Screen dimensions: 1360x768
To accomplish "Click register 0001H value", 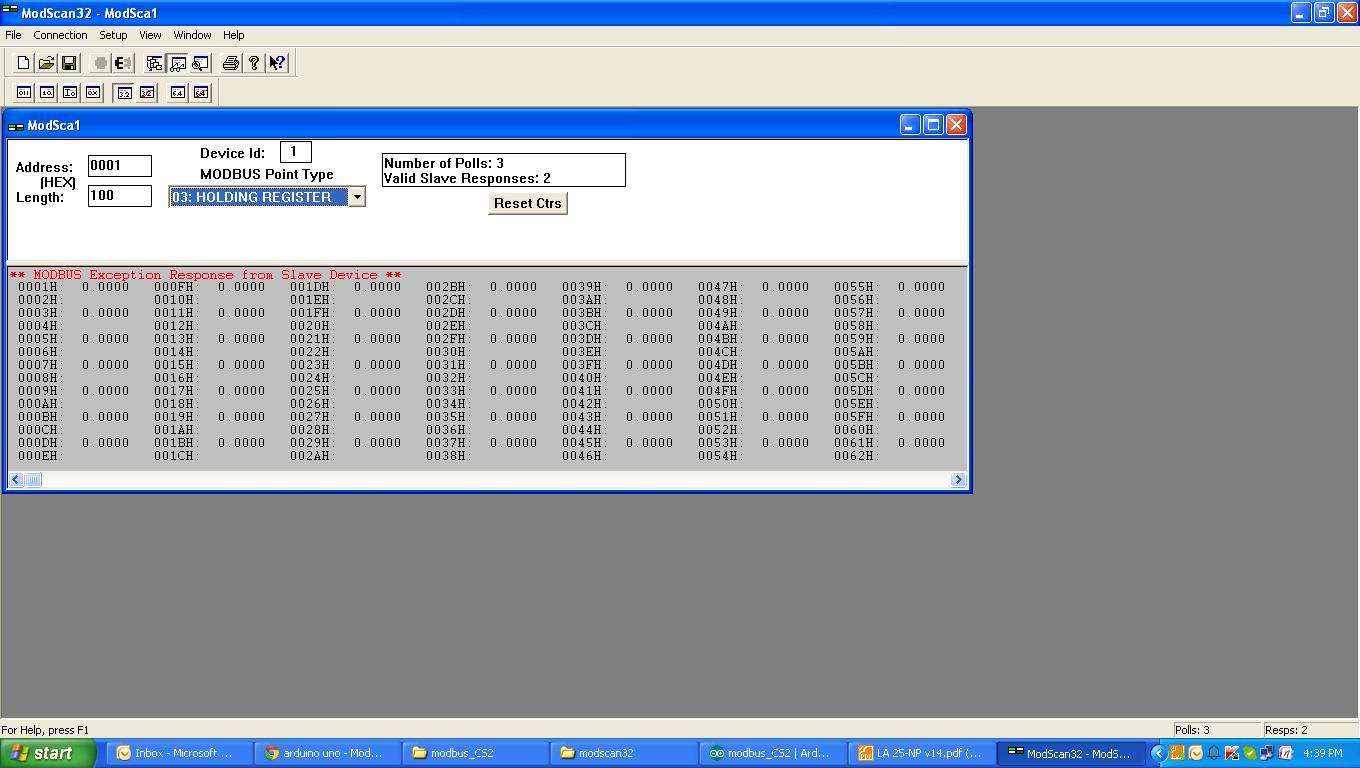I will pos(105,287).
